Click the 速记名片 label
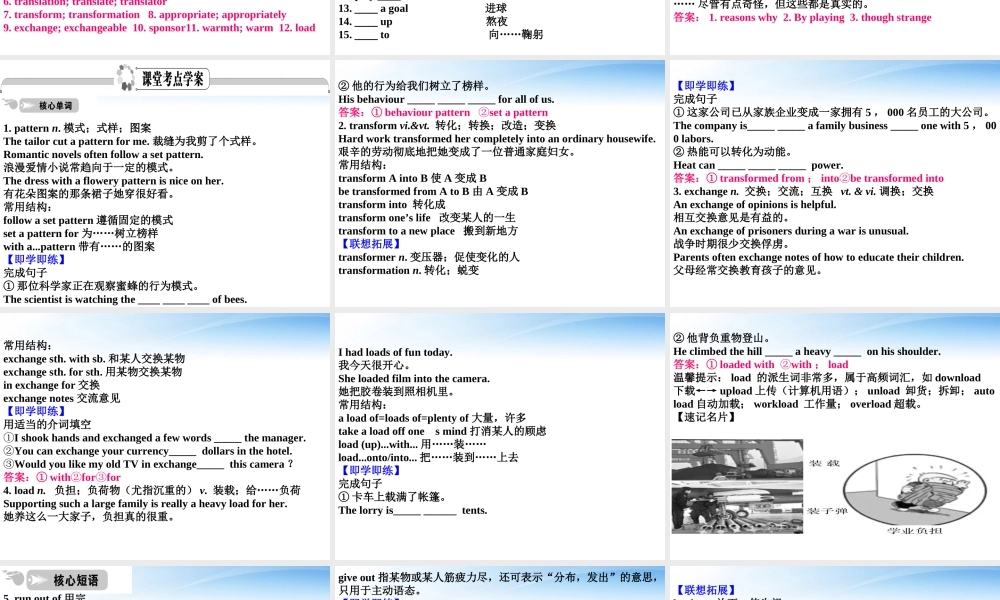This screenshot has width=1000, height=600. tap(705, 417)
